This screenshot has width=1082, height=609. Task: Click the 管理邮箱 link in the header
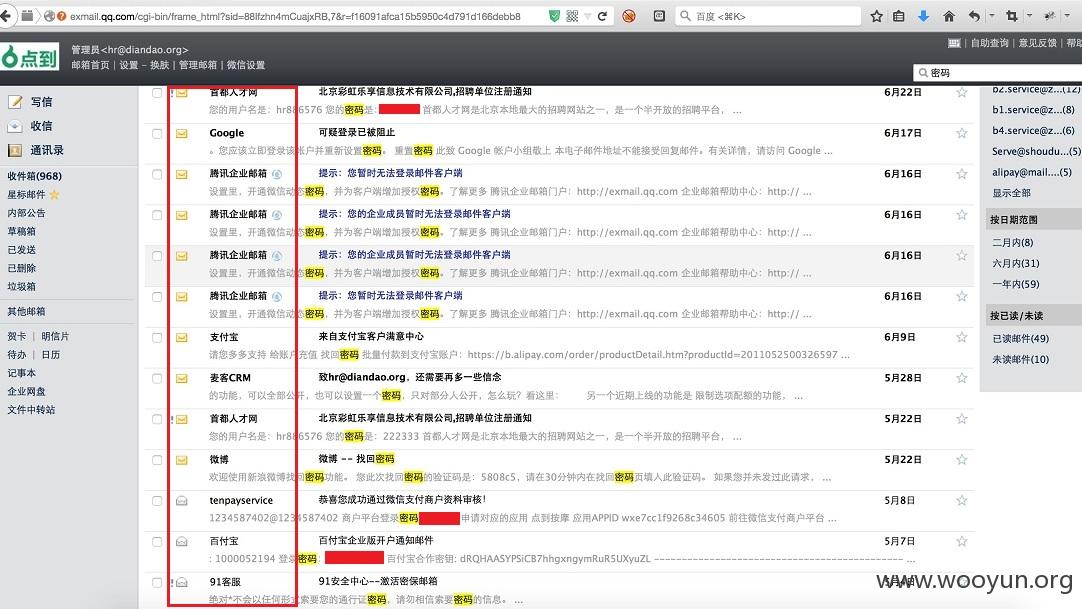click(198, 65)
